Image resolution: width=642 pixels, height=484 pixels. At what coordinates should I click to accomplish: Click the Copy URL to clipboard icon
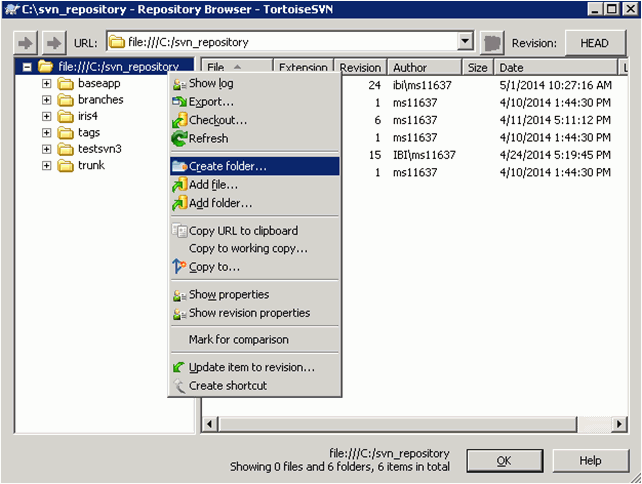pos(179,231)
